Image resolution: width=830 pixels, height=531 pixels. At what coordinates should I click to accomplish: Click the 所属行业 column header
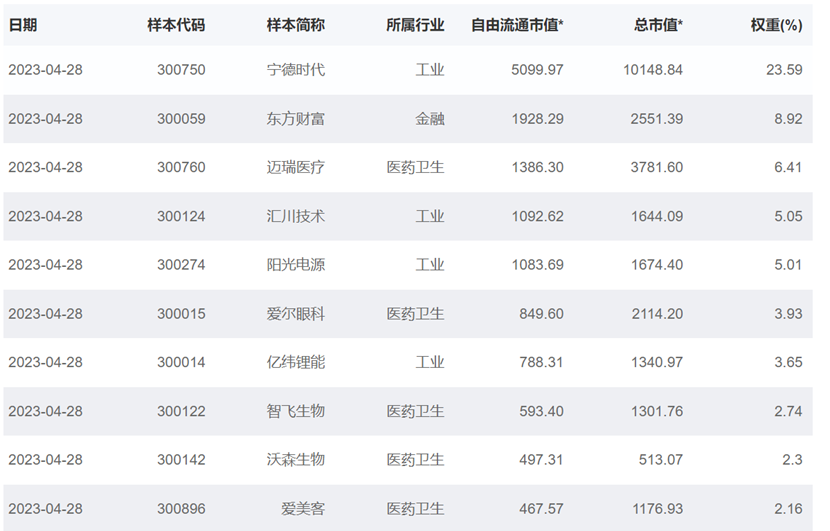pyautogui.click(x=415, y=25)
